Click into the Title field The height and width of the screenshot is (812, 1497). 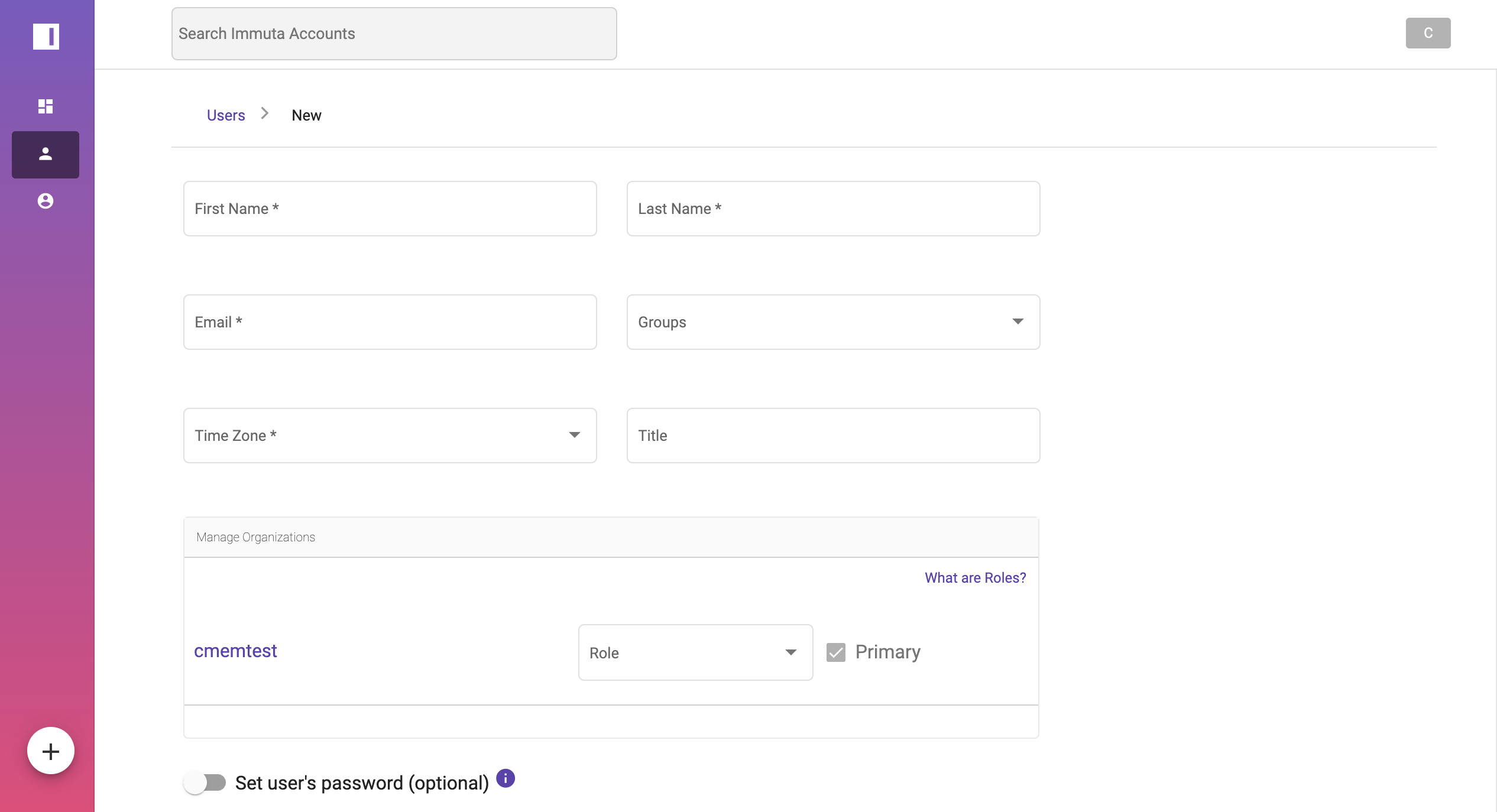pyautogui.click(x=833, y=436)
